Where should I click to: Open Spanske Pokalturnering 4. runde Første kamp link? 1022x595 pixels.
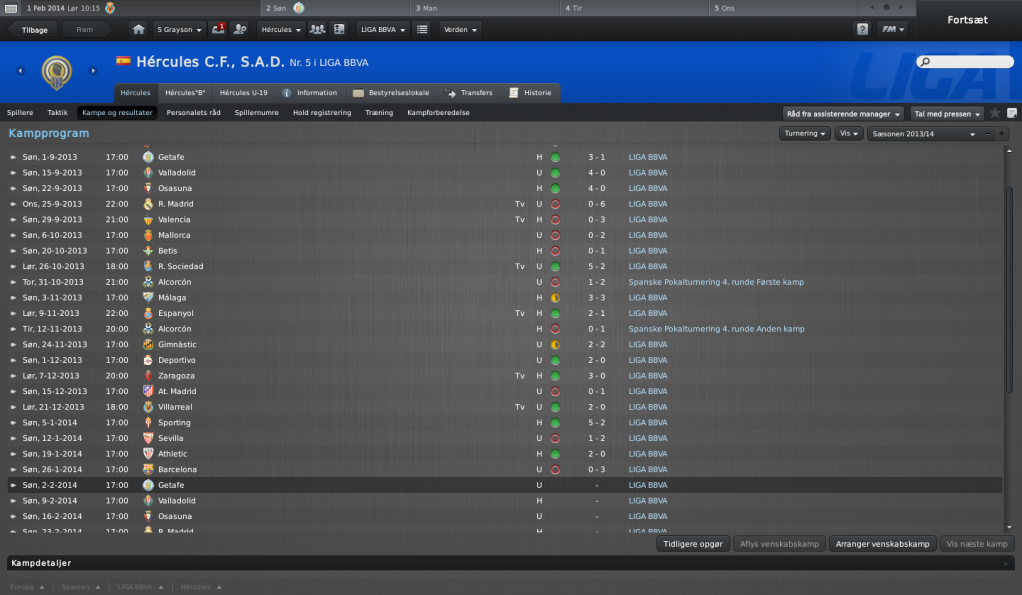716,282
